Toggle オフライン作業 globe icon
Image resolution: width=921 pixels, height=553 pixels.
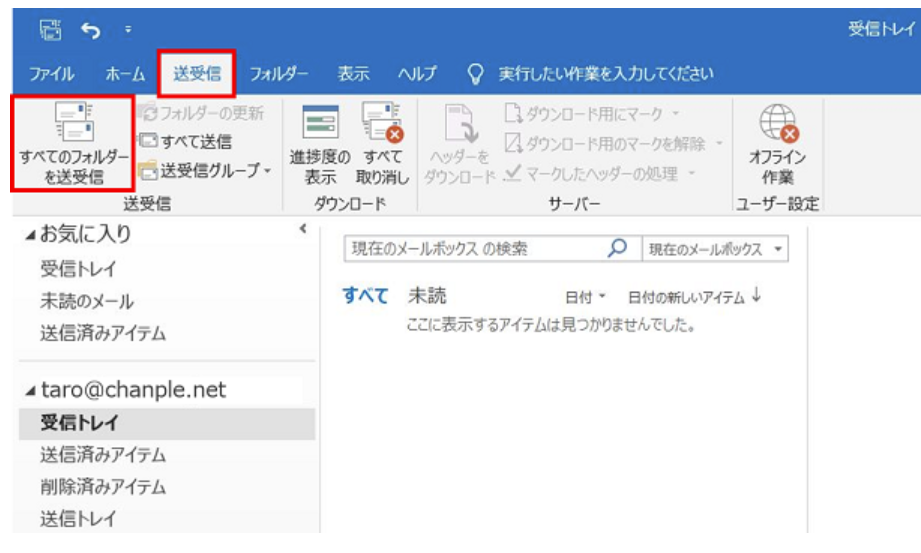click(778, 123)
